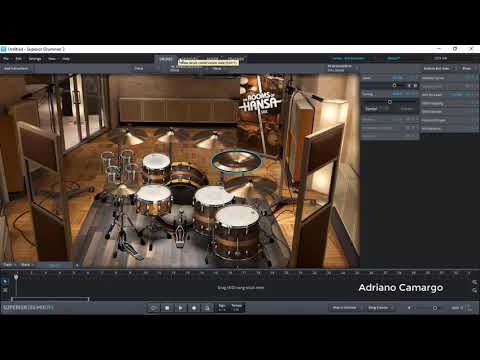
Task: Open the Edit menu
Action: [x=19, y=59]
